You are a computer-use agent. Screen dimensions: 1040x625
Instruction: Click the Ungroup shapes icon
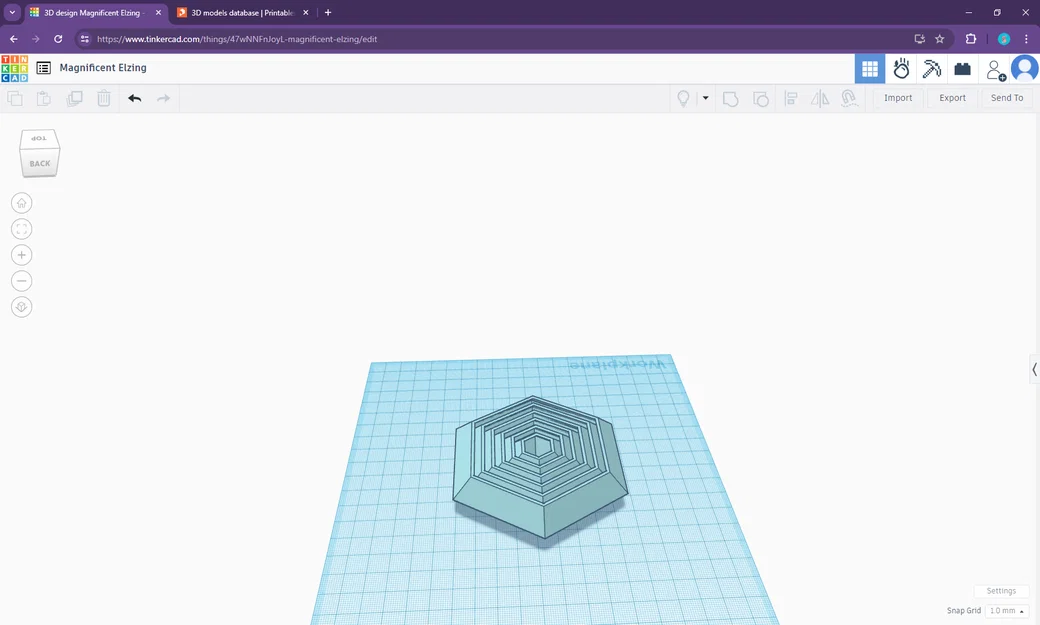pyautogui.click(x=761, y=99)
